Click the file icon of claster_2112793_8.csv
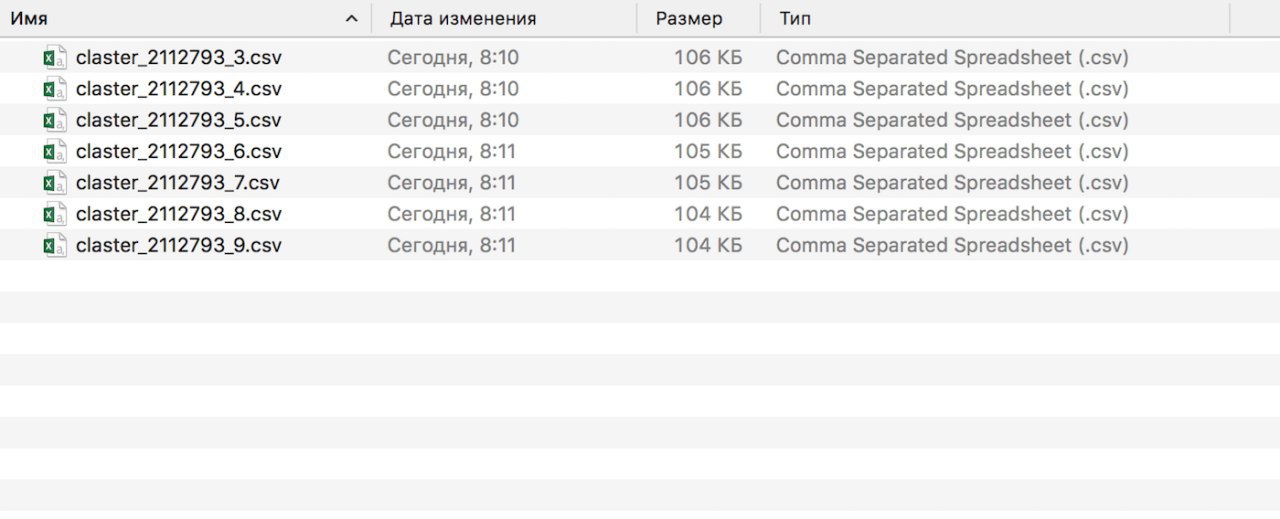The width and height of the screenshot is (1280, 519). coord(55,214)
